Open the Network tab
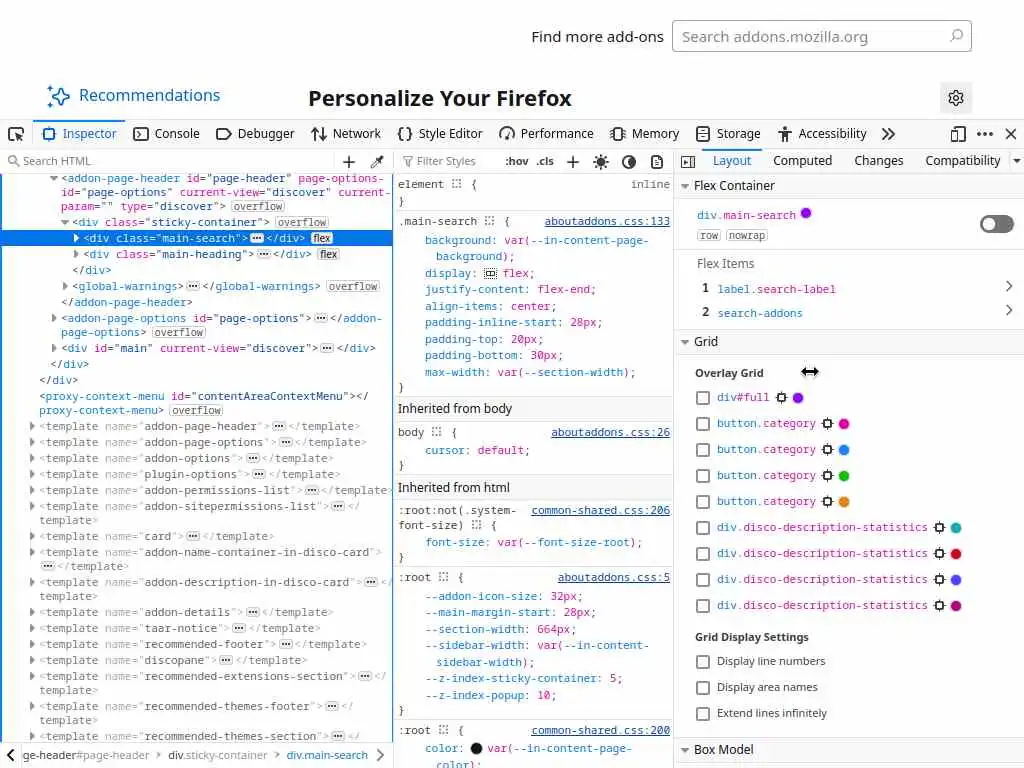This screenshot has width=1024, height=768. pos(345,134)
